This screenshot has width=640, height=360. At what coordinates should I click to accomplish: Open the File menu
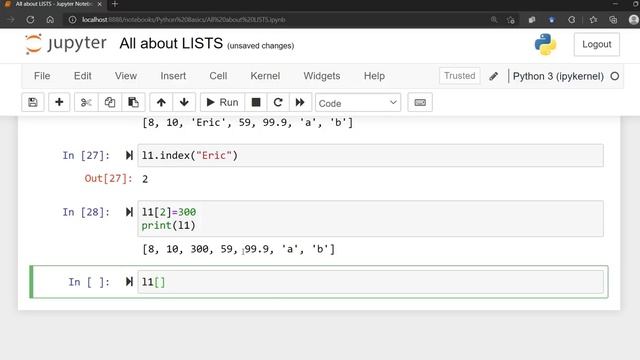tap(42, 76)
